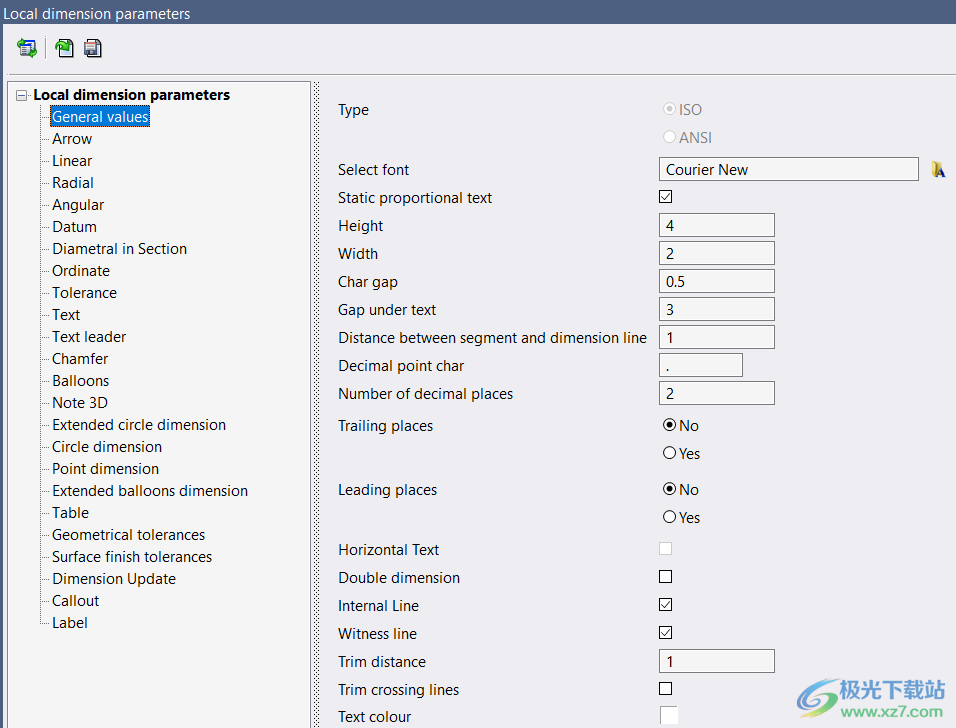The image size is (956, 728).
Task: Open the Text leader settings
Action: pyautogui.click(x=89, y=336)
